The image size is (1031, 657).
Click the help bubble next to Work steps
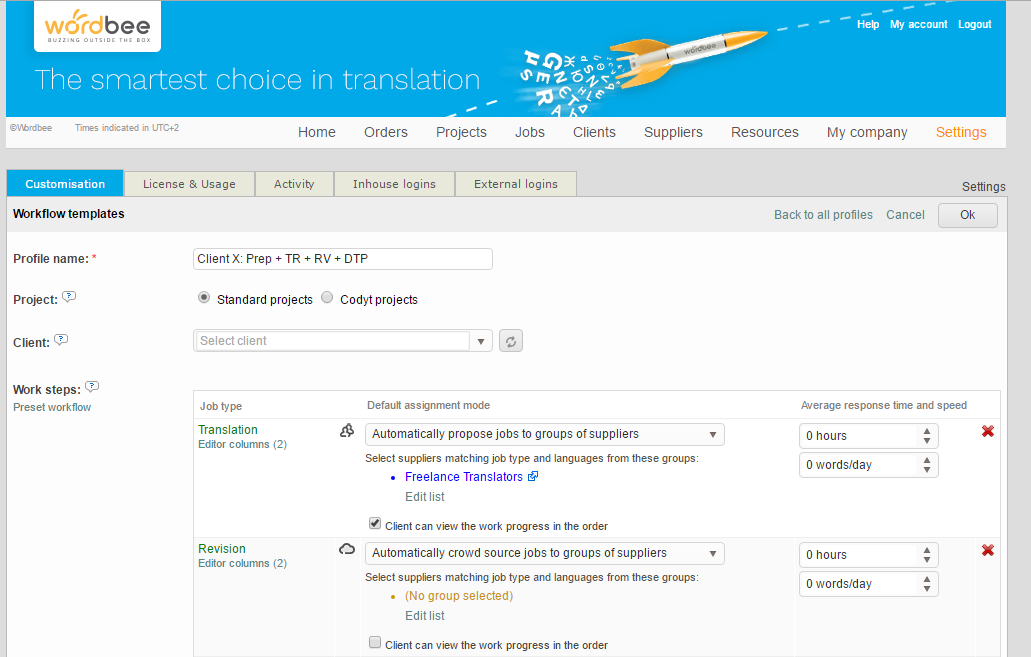[x=91, y=386]
